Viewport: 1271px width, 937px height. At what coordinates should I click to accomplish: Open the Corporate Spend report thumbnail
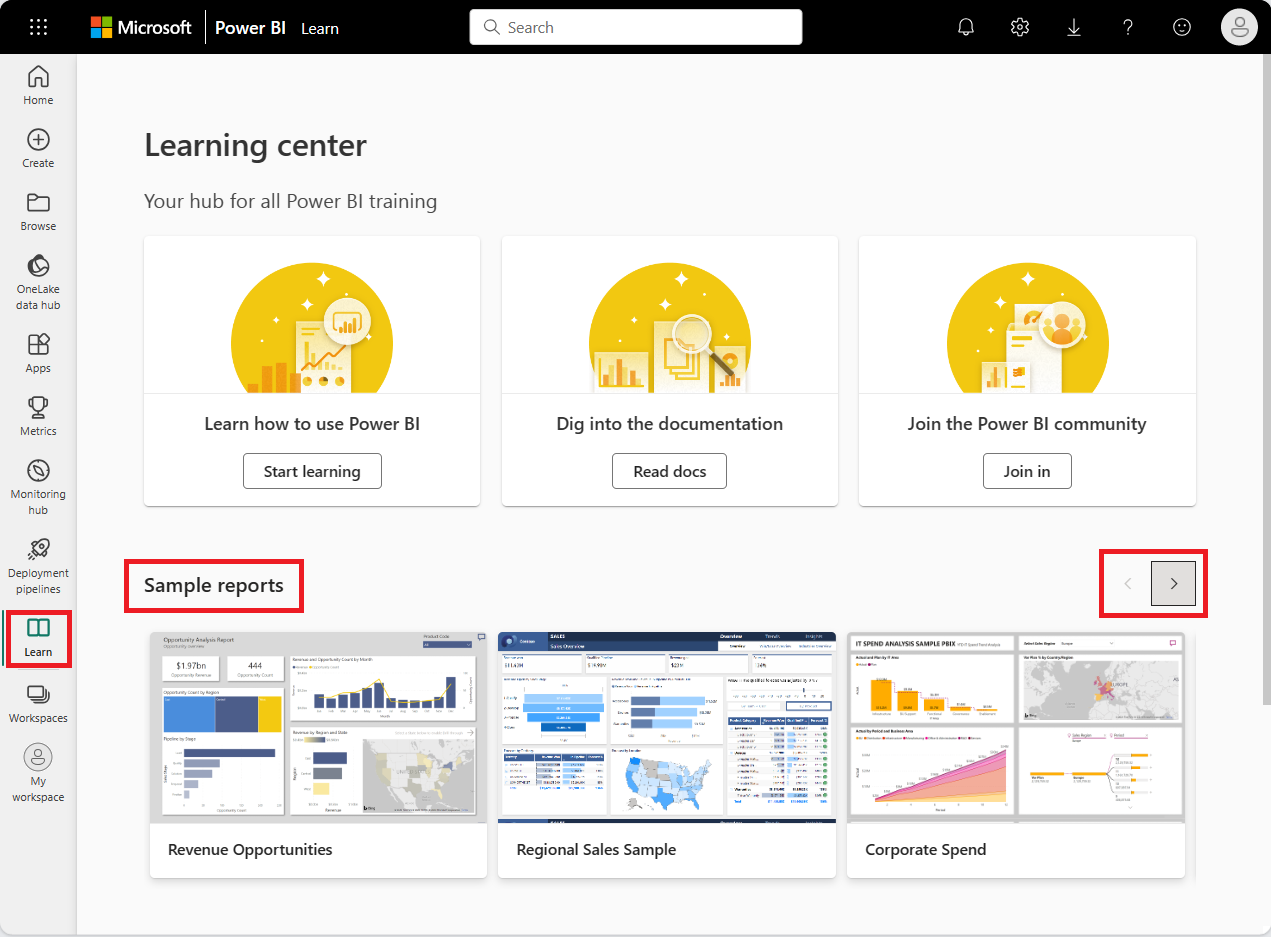coord(1016,727)
